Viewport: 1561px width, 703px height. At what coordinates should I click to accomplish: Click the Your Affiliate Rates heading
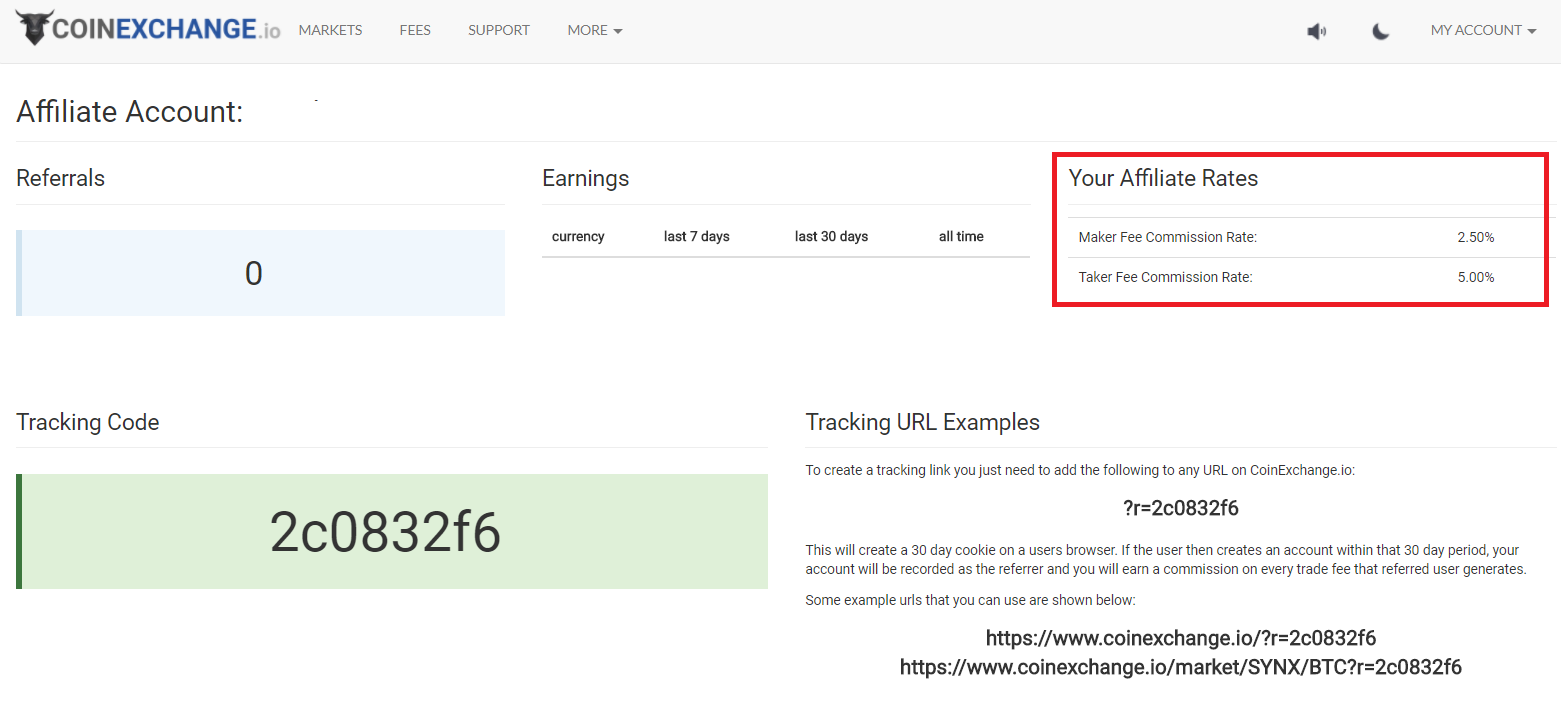tap(1163, 178)
